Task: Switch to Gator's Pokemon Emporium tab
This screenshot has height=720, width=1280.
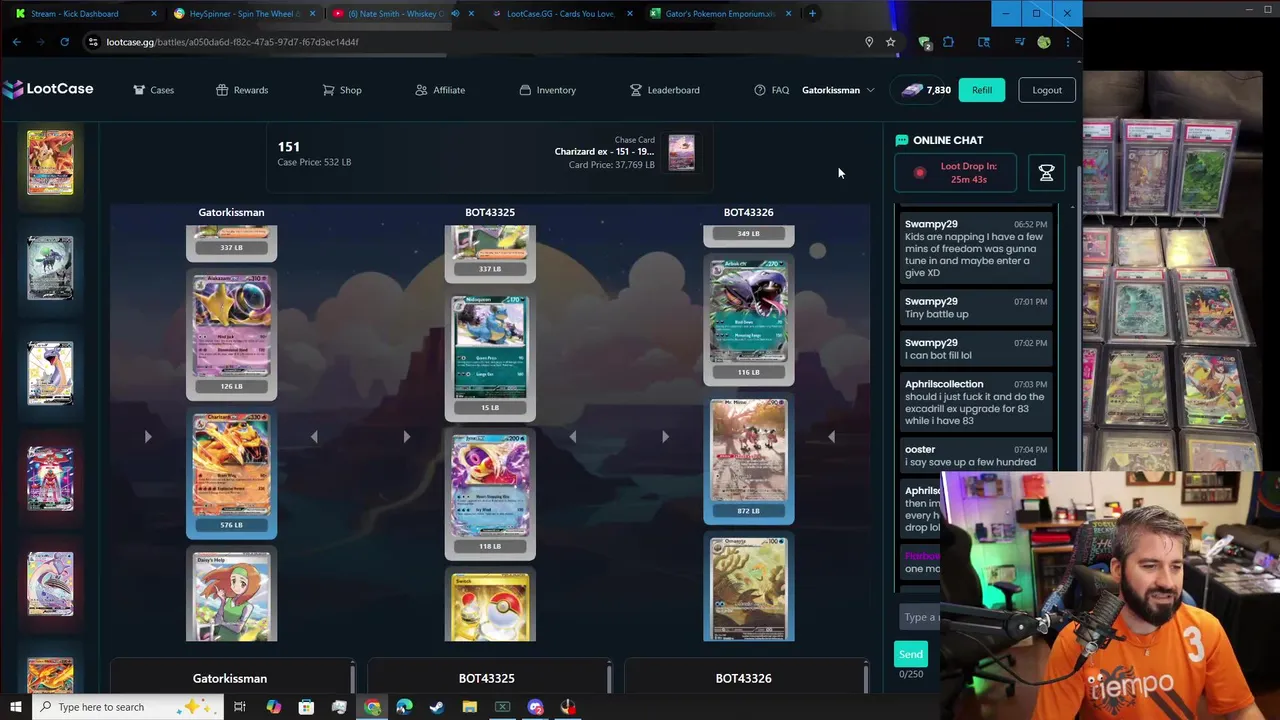Action: 720,14
